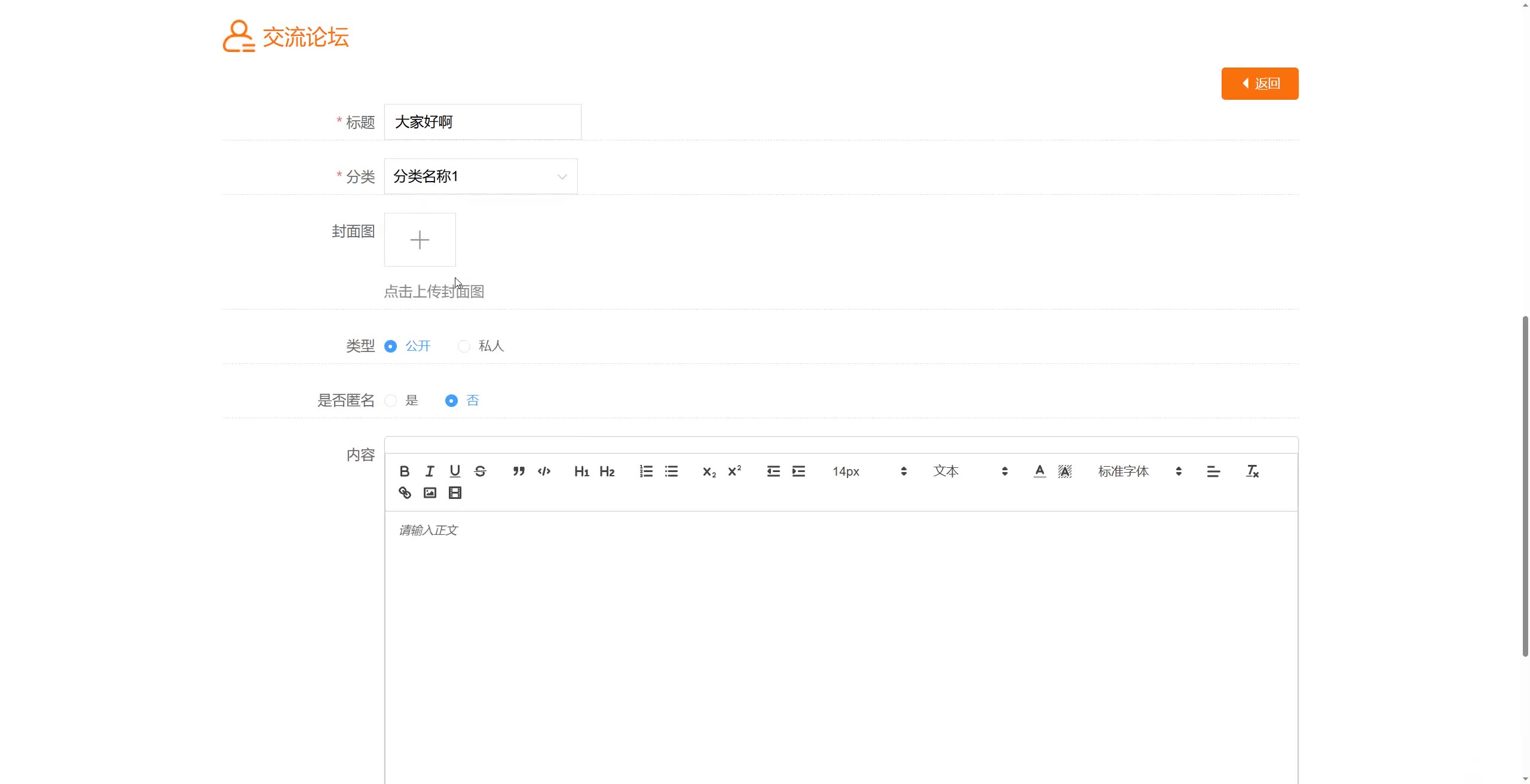Viewport: 1530px width, 784px height.
Task: Insert a blockquote
Action: point(519,471)
